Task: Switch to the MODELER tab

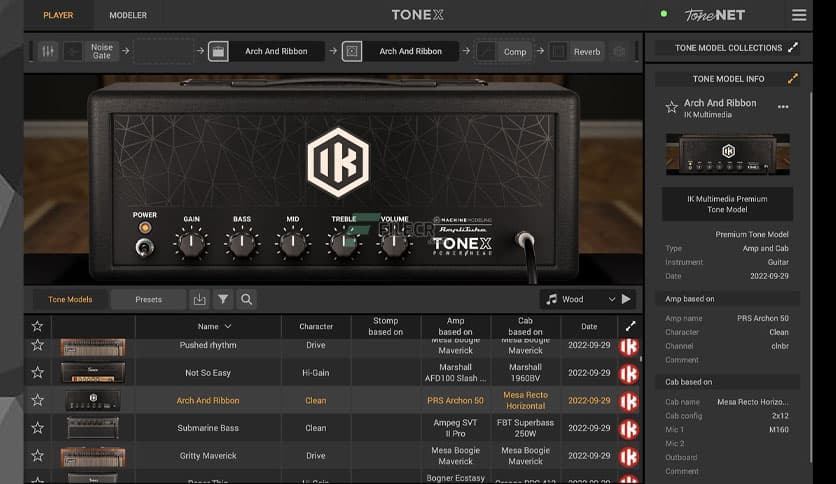Action: pyautogui.click(x=128, y=15)
